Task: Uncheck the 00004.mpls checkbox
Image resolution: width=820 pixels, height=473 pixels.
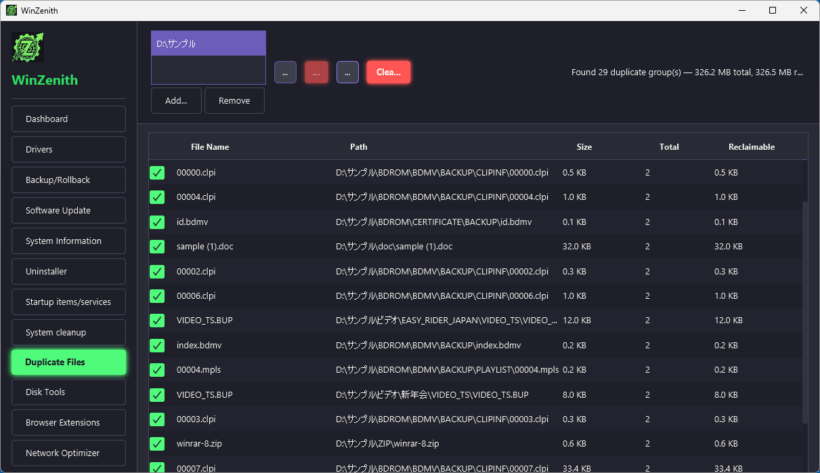Action: point(157,370)
